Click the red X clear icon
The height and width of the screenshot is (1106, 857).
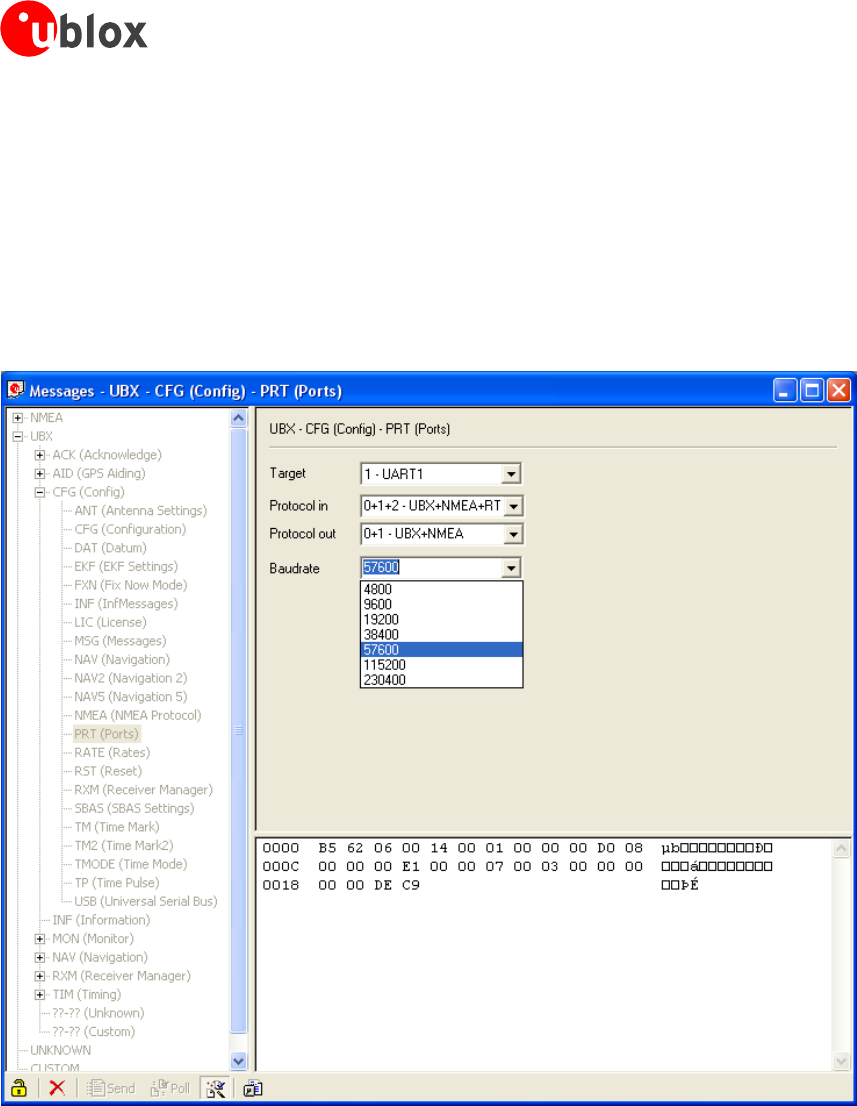click(x=57, y=1088)
